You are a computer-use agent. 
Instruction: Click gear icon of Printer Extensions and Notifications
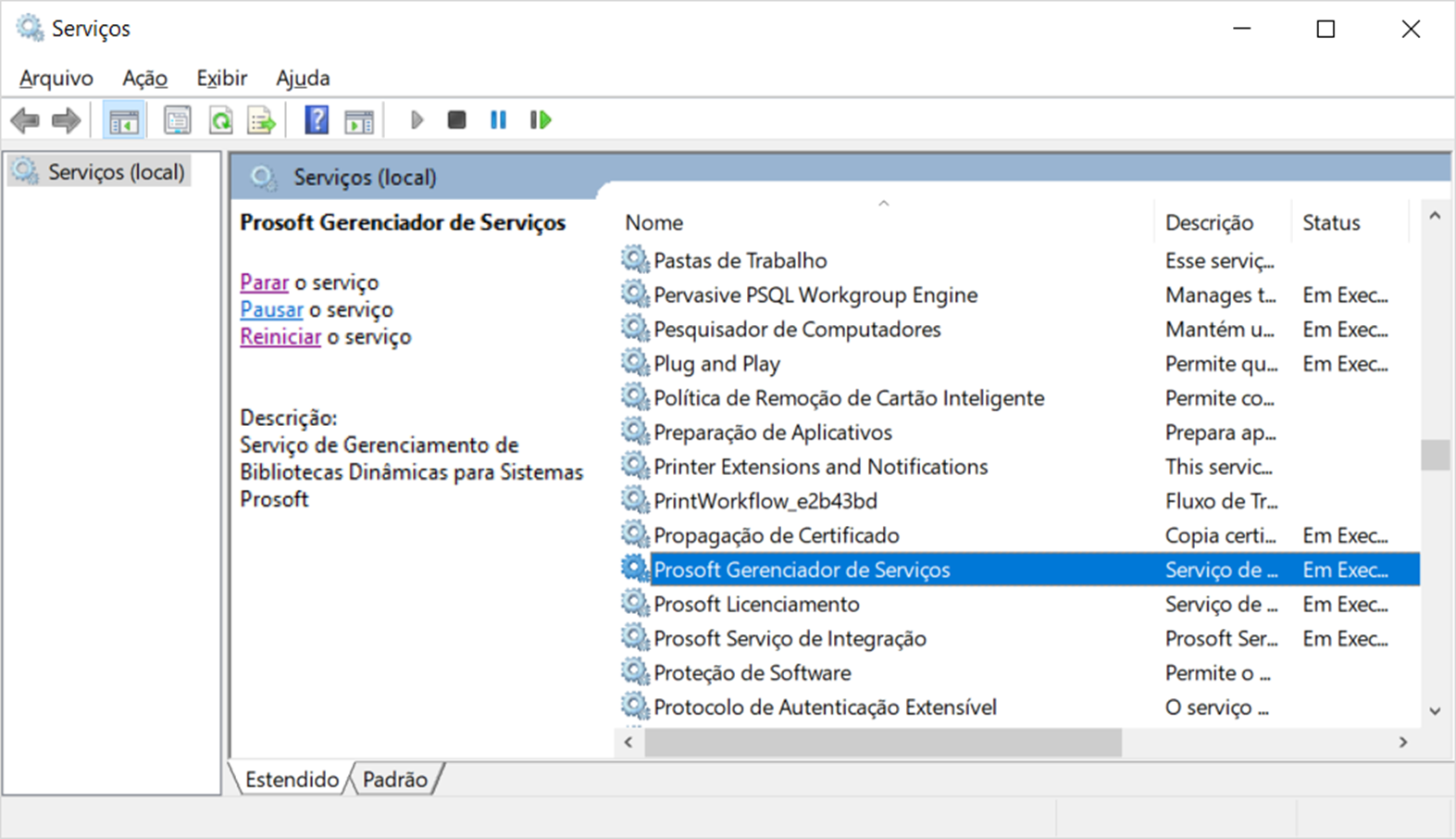(635, 465)
